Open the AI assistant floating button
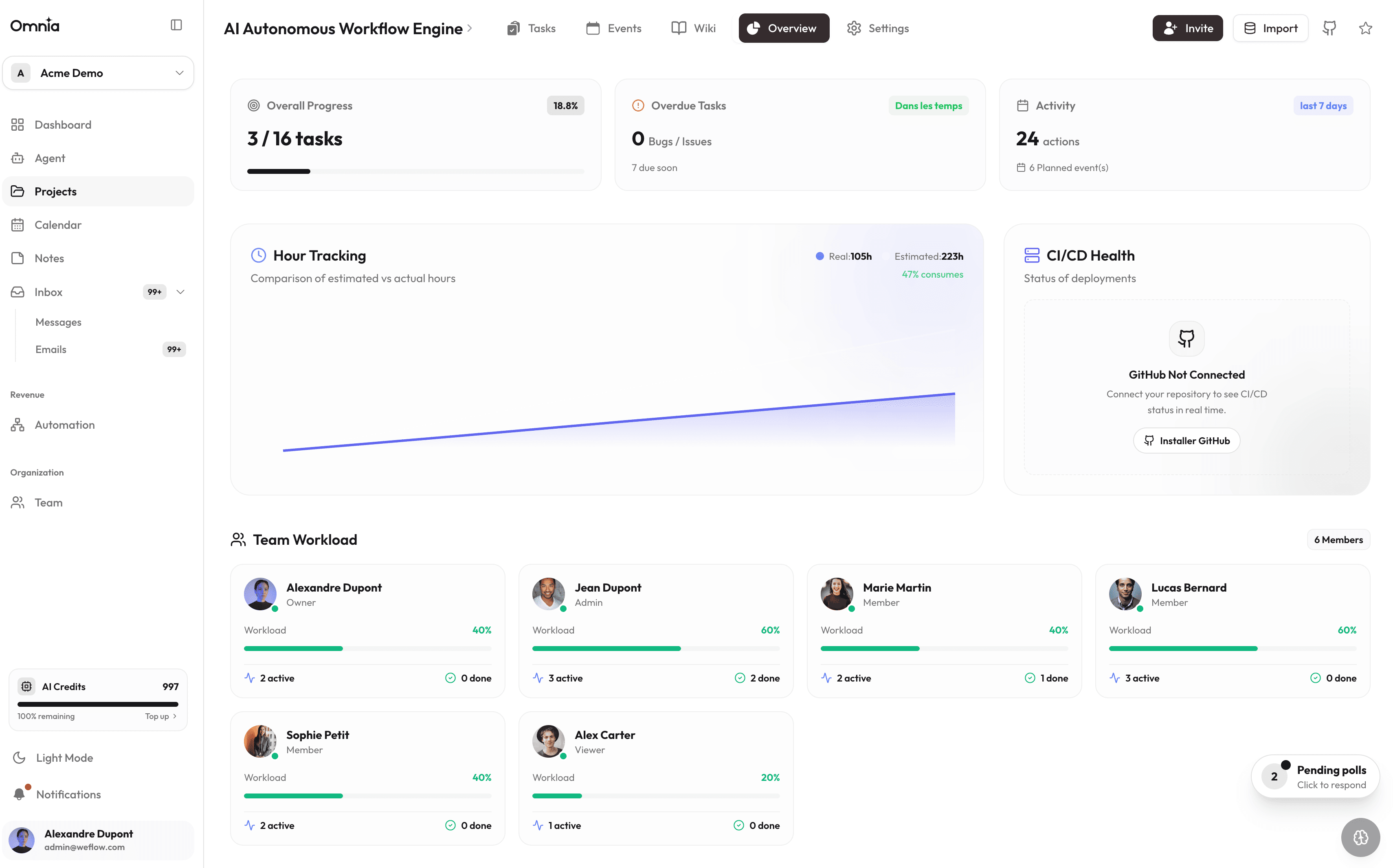1393x868 pixels. [1360, 837]
